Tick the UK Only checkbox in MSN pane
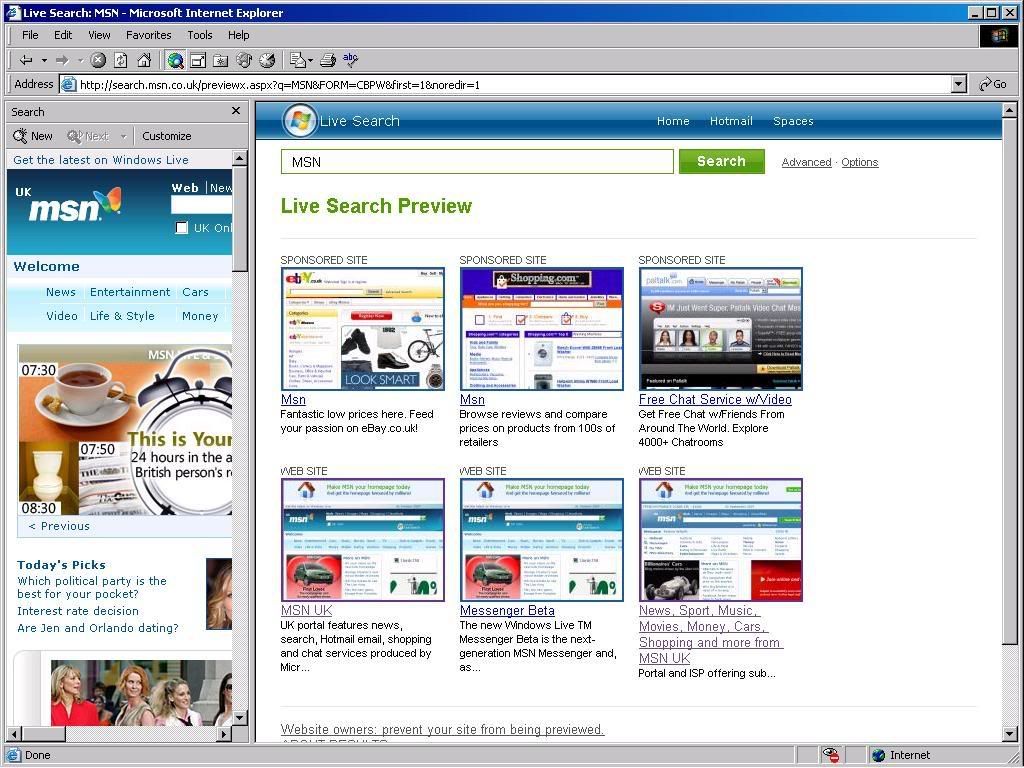This screenshot has width=1024, height=768. pyautogui.click(x=182, y=228)
